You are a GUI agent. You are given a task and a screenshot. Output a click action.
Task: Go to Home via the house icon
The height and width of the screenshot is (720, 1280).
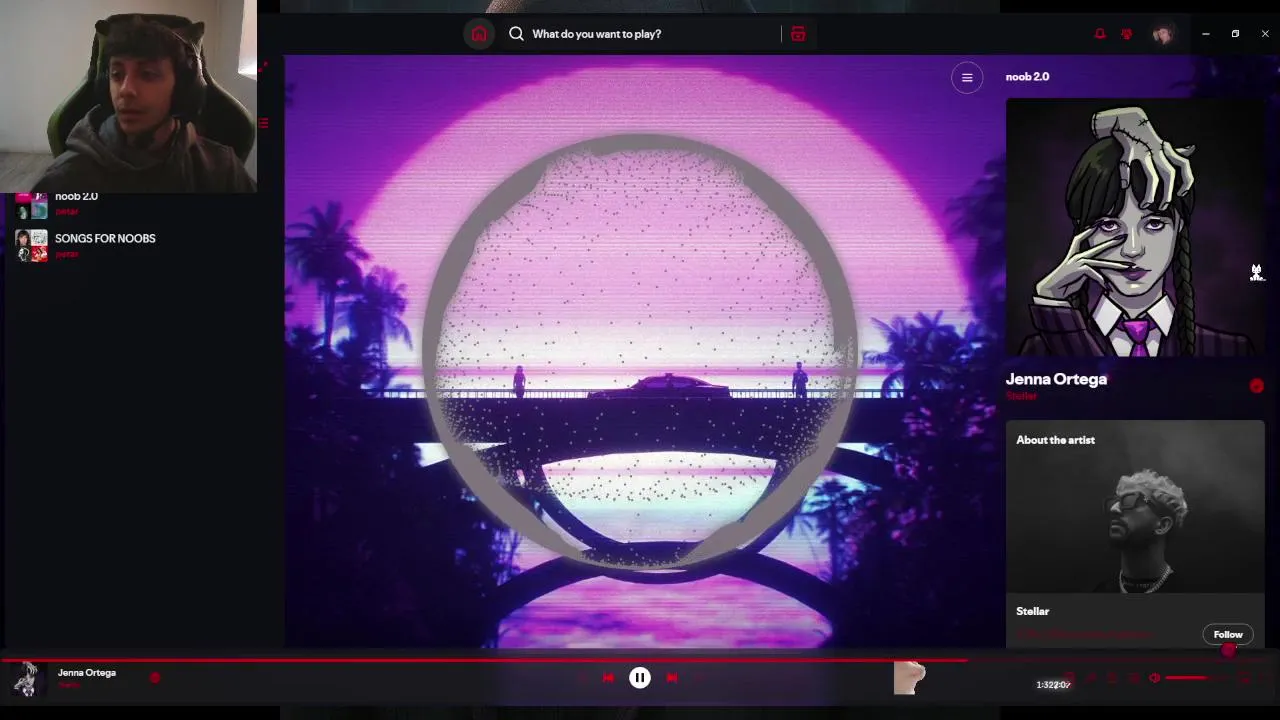coord(479,34)
